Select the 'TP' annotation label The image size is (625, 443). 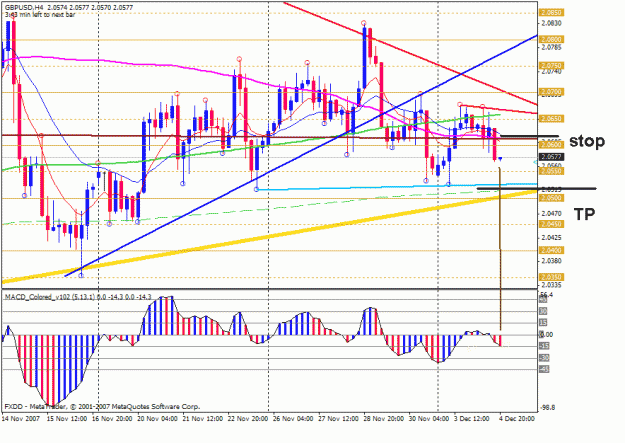(584, 215)
